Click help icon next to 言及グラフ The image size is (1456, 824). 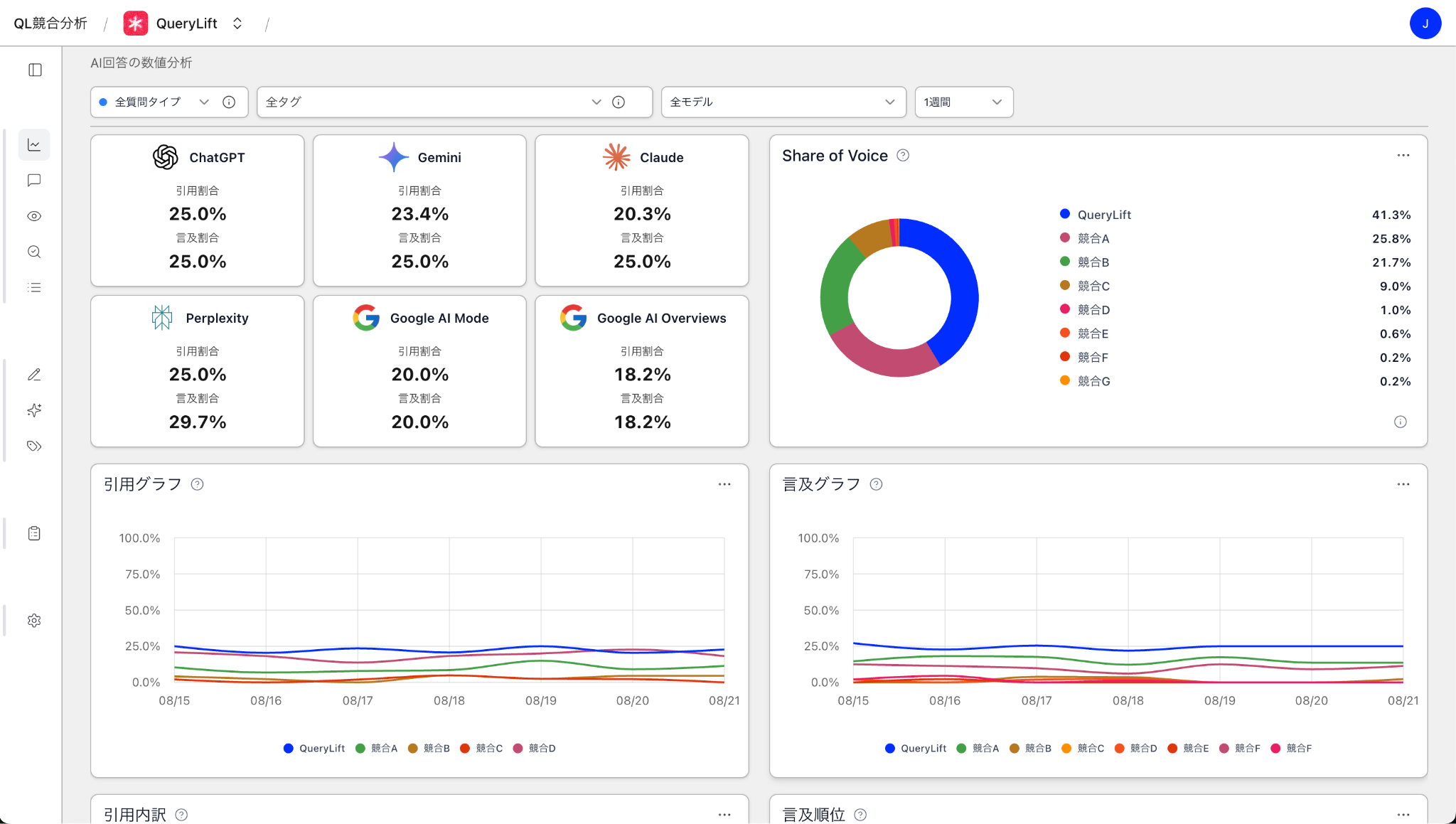877,484
